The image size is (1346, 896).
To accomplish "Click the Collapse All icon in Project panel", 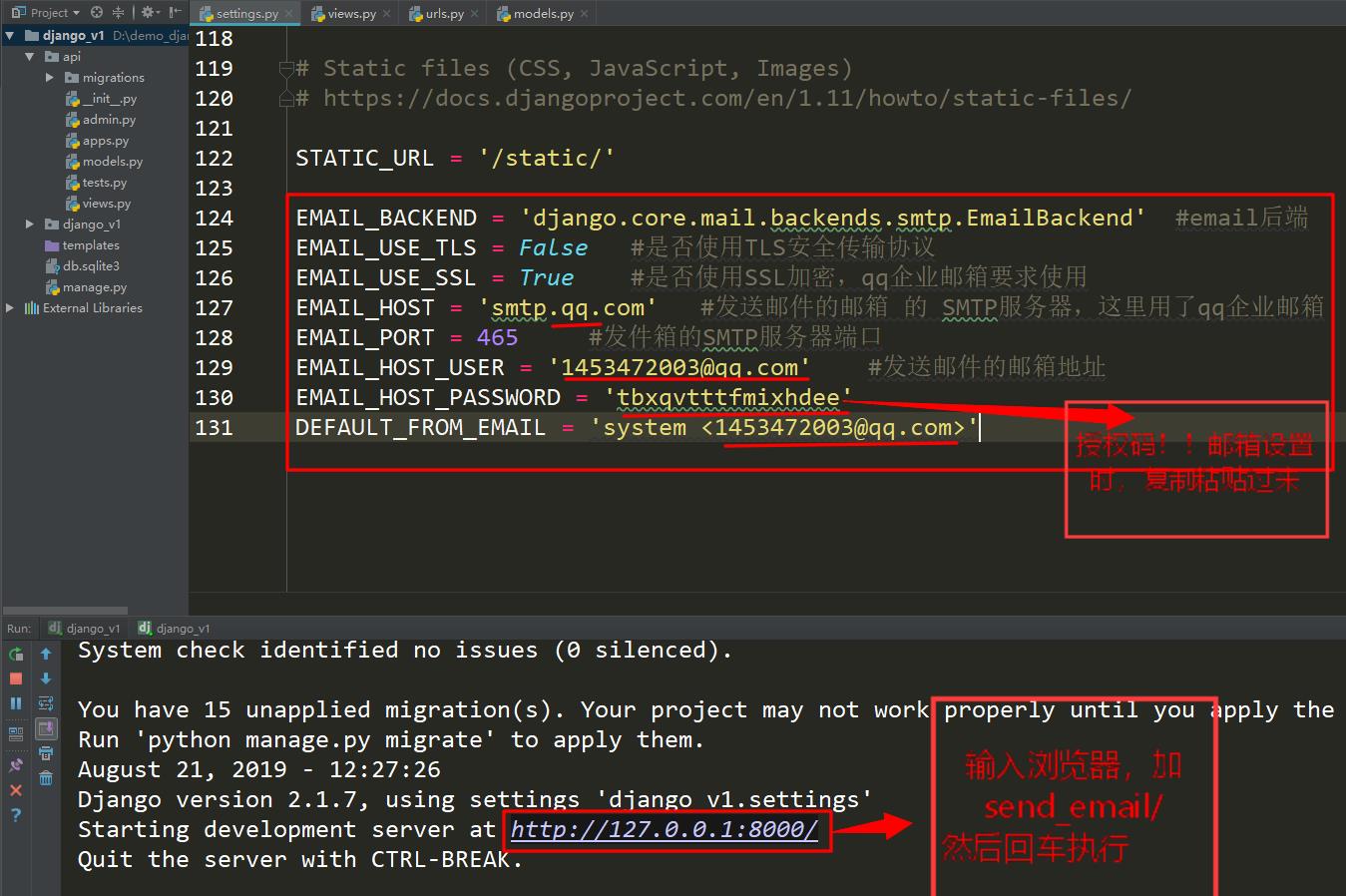I will click(x=118, y=12).
